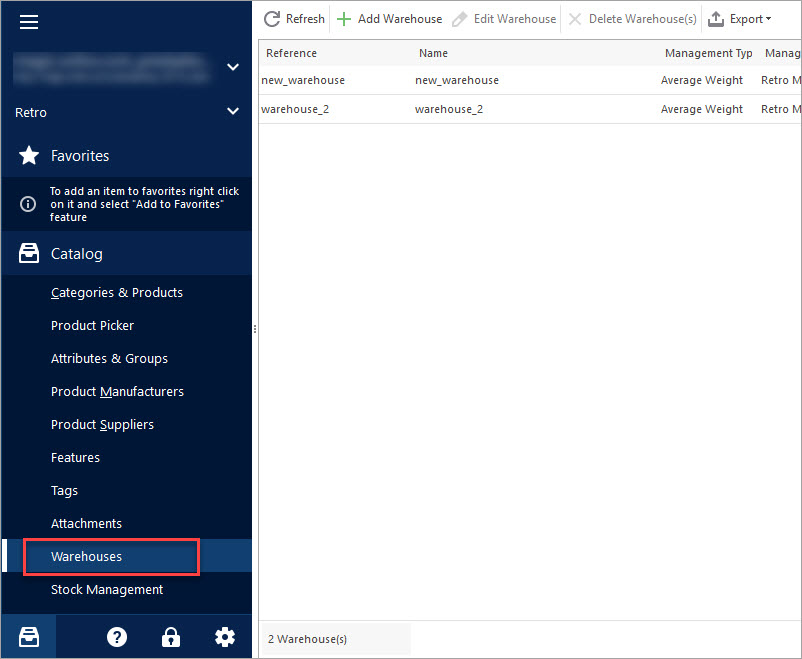Open Features menu item
The height and width of the screenshot is (659, 802).
pyautogui.click(x=75, y=457)
